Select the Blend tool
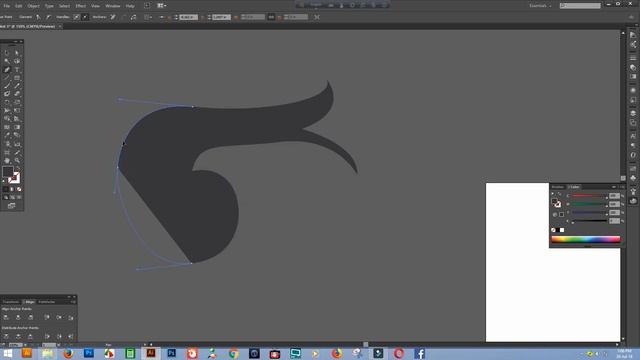The image size is (640, 360). [x=17, y=135]
